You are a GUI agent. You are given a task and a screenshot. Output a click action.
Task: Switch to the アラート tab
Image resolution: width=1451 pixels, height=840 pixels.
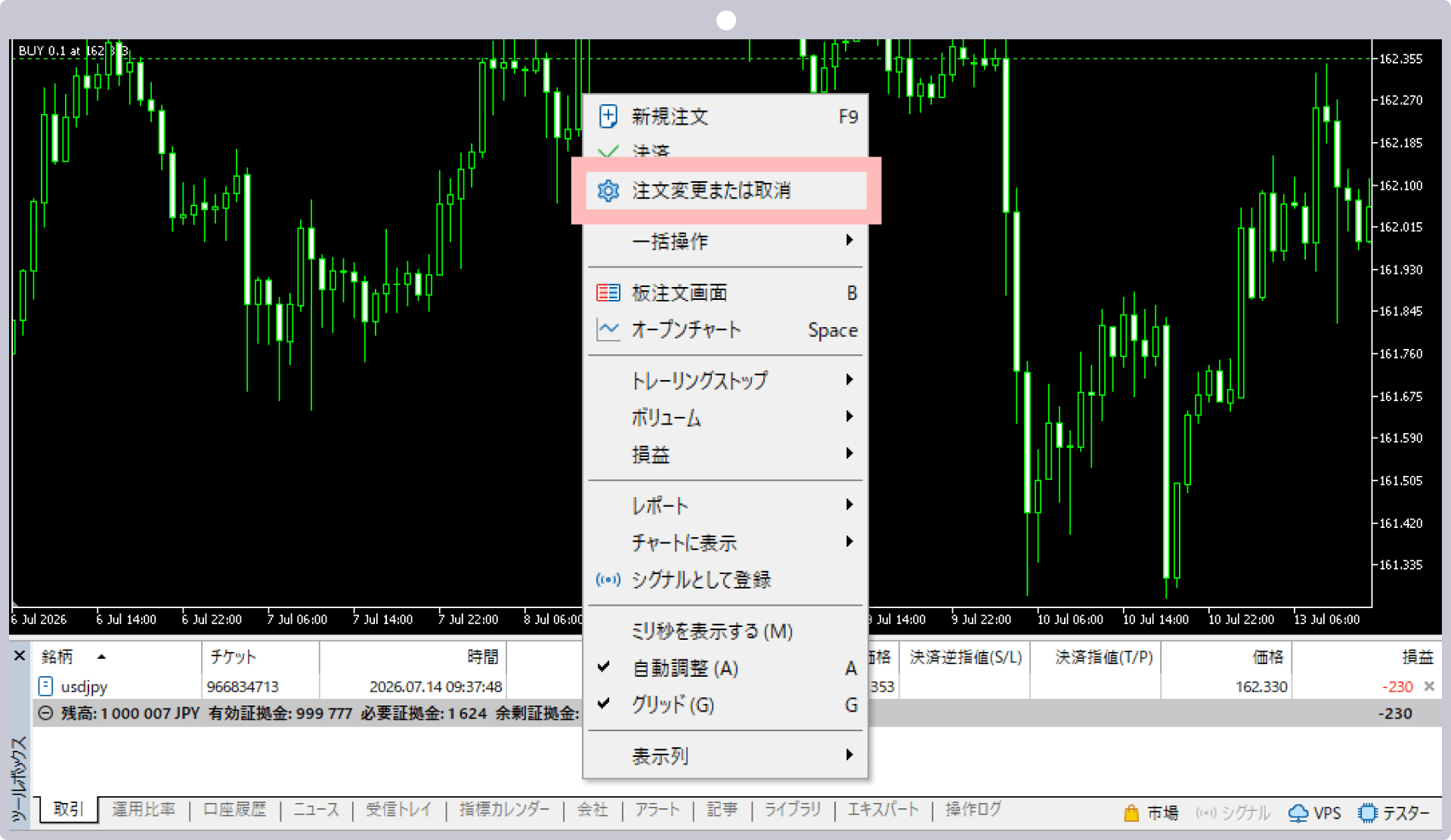(x=657, y=809)
